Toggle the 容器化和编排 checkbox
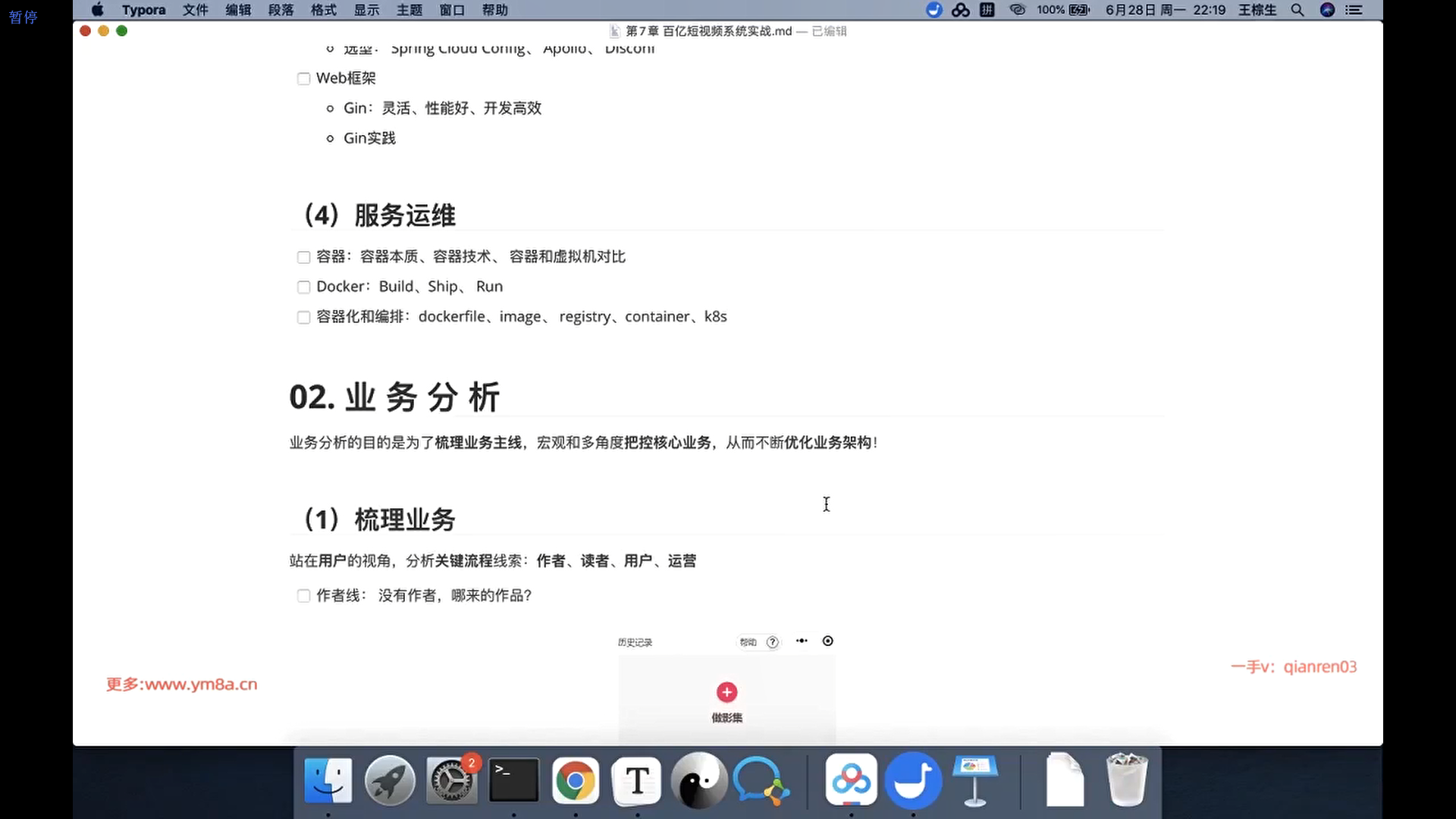The height and width of the screenshot is (819, 1456). tap(304, 318)
